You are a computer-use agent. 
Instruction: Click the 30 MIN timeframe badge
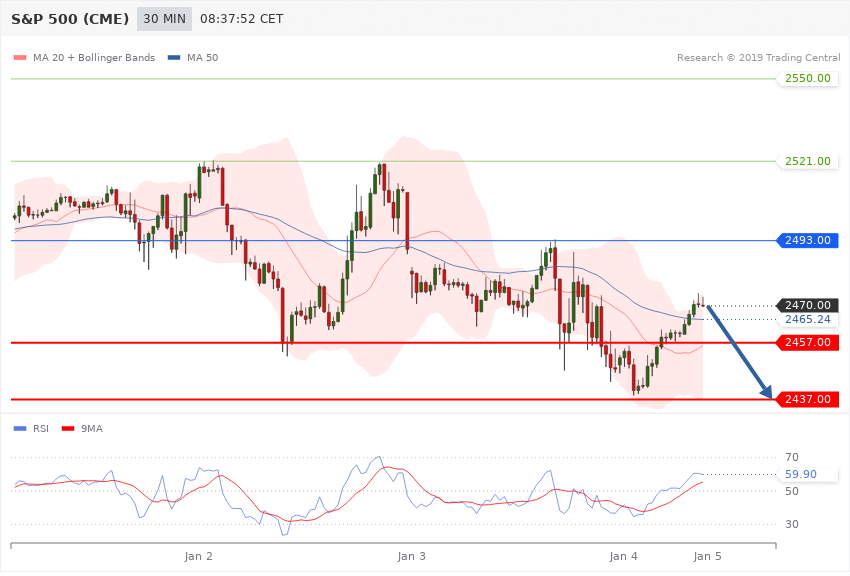[164, 19]
